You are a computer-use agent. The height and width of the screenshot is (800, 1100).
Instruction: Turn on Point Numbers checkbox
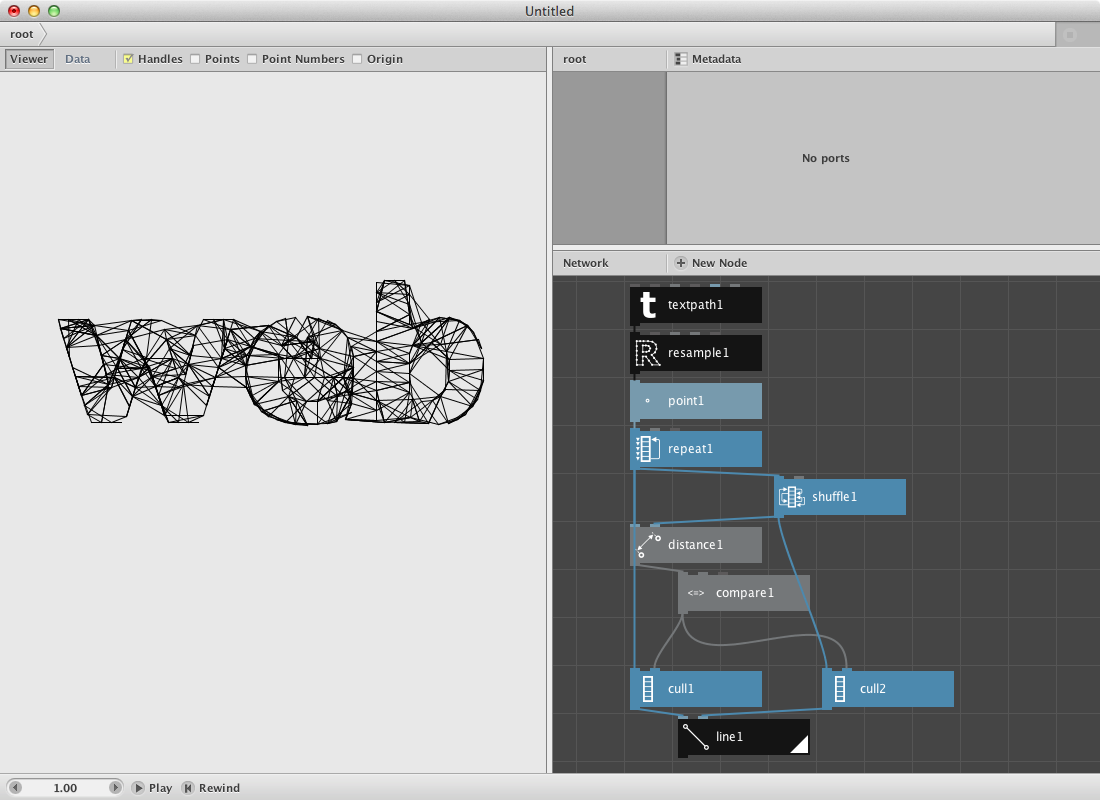pyautogui.click(x=252, y=59)
